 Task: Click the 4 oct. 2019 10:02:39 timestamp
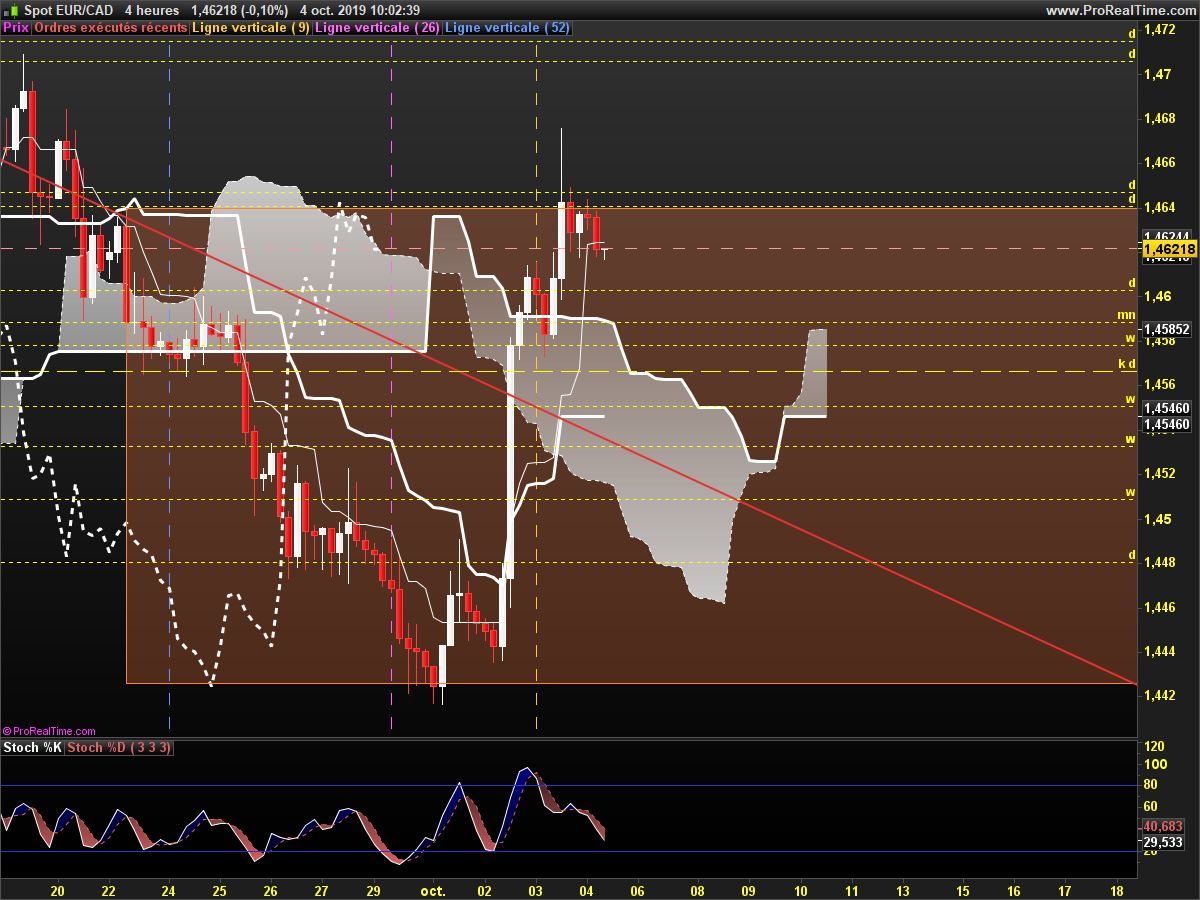coord(362,10)
